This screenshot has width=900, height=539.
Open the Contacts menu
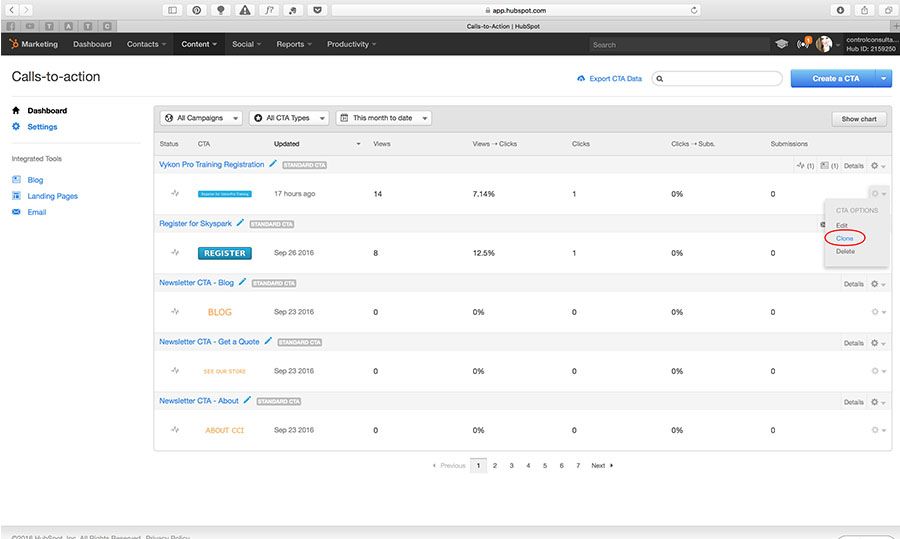pyautogui.click(x=146, y=44)
